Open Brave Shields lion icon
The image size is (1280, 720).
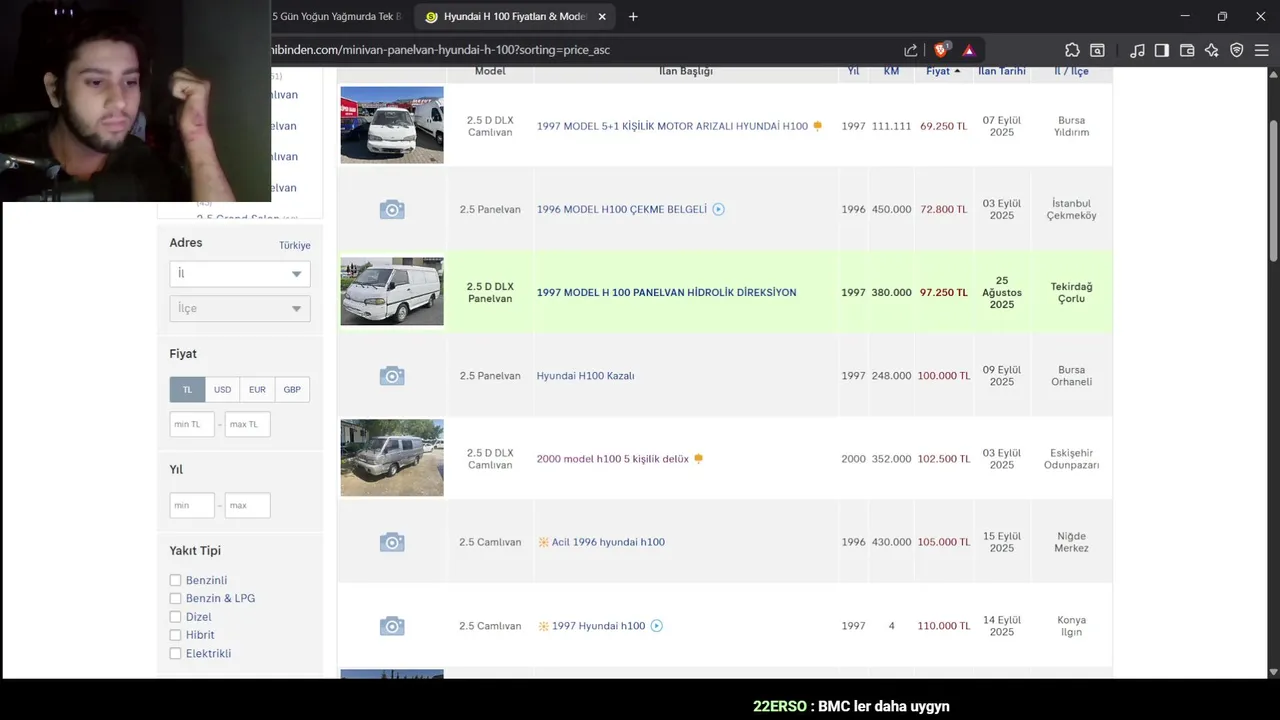[x=940, y=50]
